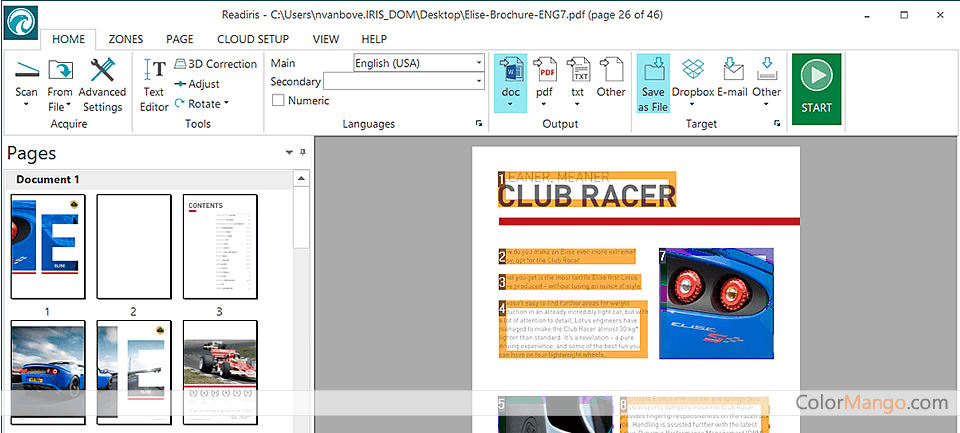This screenshot has height=433, width=960.
Task: Switch to the HOME tab
Action: (69, 39)
